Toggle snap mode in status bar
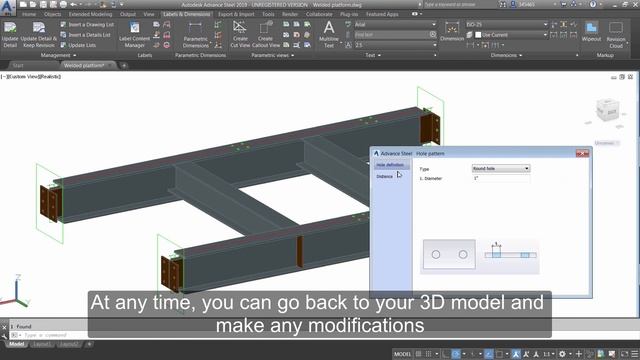640x360 pixels. click(x=428, y=354)
